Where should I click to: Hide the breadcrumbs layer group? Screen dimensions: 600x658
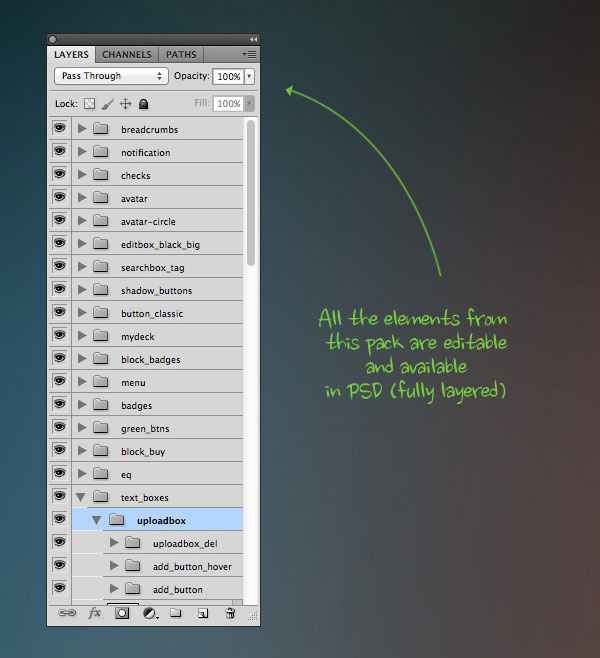59,129
